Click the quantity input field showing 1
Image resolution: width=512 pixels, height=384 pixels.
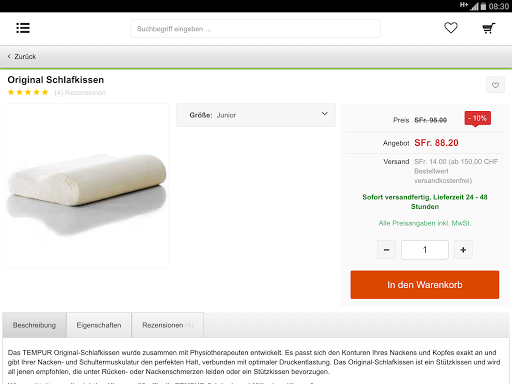click(x=425, y=250)
